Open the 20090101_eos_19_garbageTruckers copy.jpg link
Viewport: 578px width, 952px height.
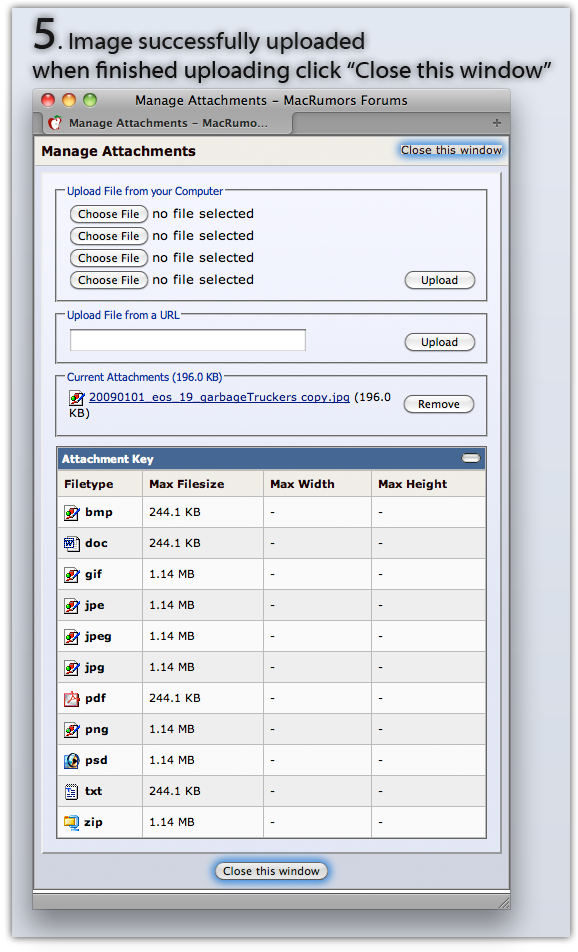click(x=219, y=397)
